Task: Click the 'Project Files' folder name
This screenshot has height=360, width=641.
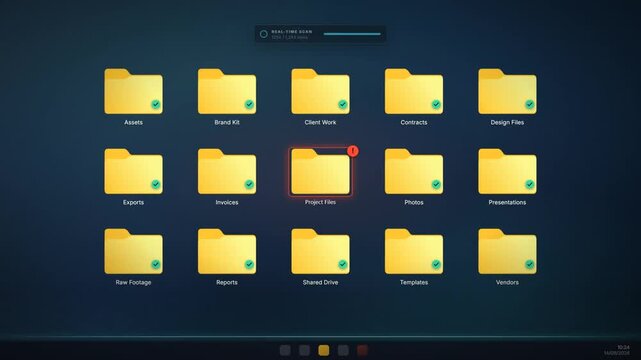Action: tap(320, 202)
